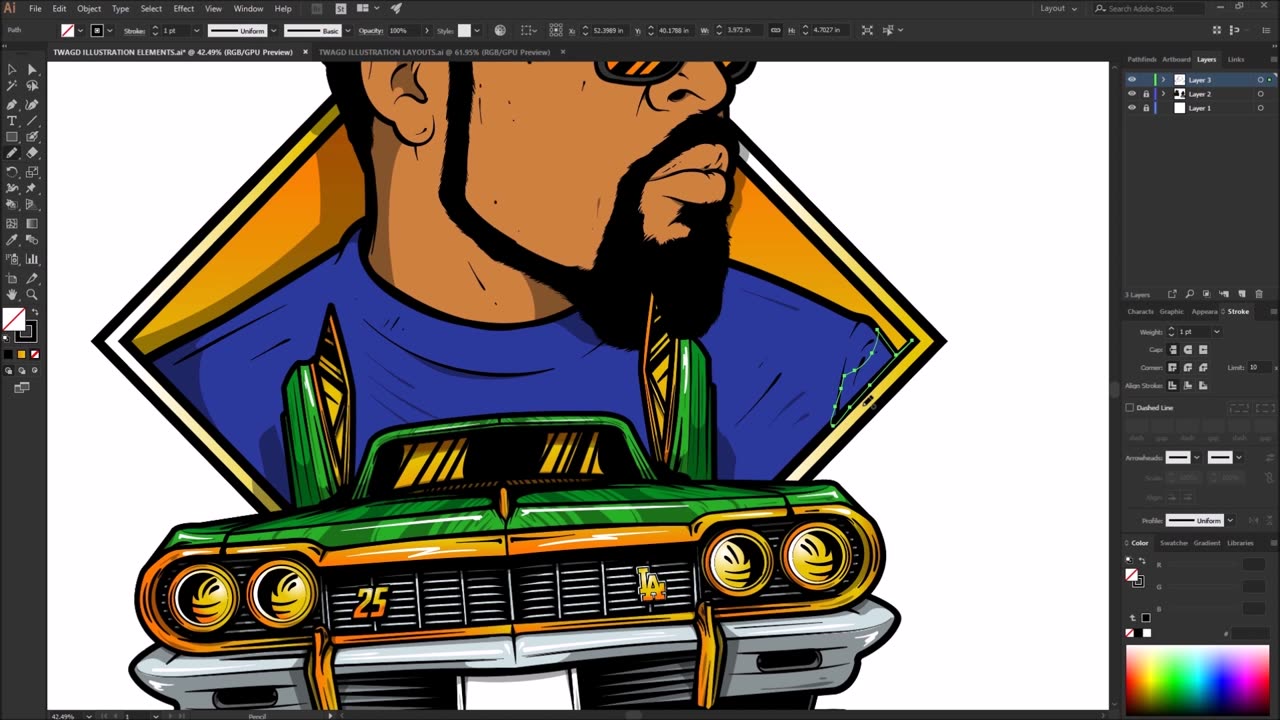Viewport: 1280px width, 720px height.
Task: Select the Magic Wand tool
Action: click(12, 87)
